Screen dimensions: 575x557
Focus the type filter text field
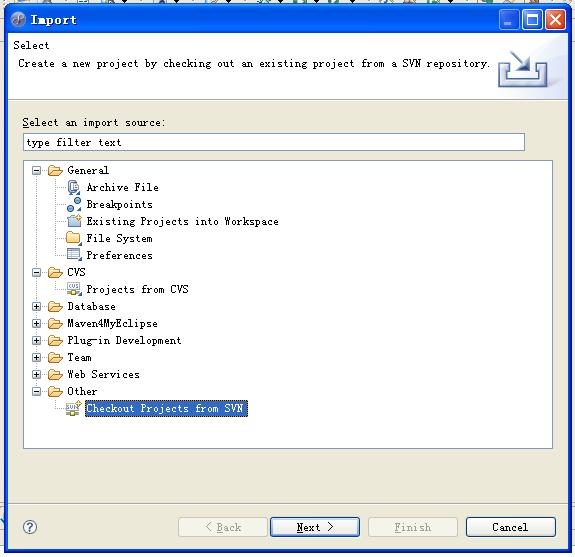(274, 142)
